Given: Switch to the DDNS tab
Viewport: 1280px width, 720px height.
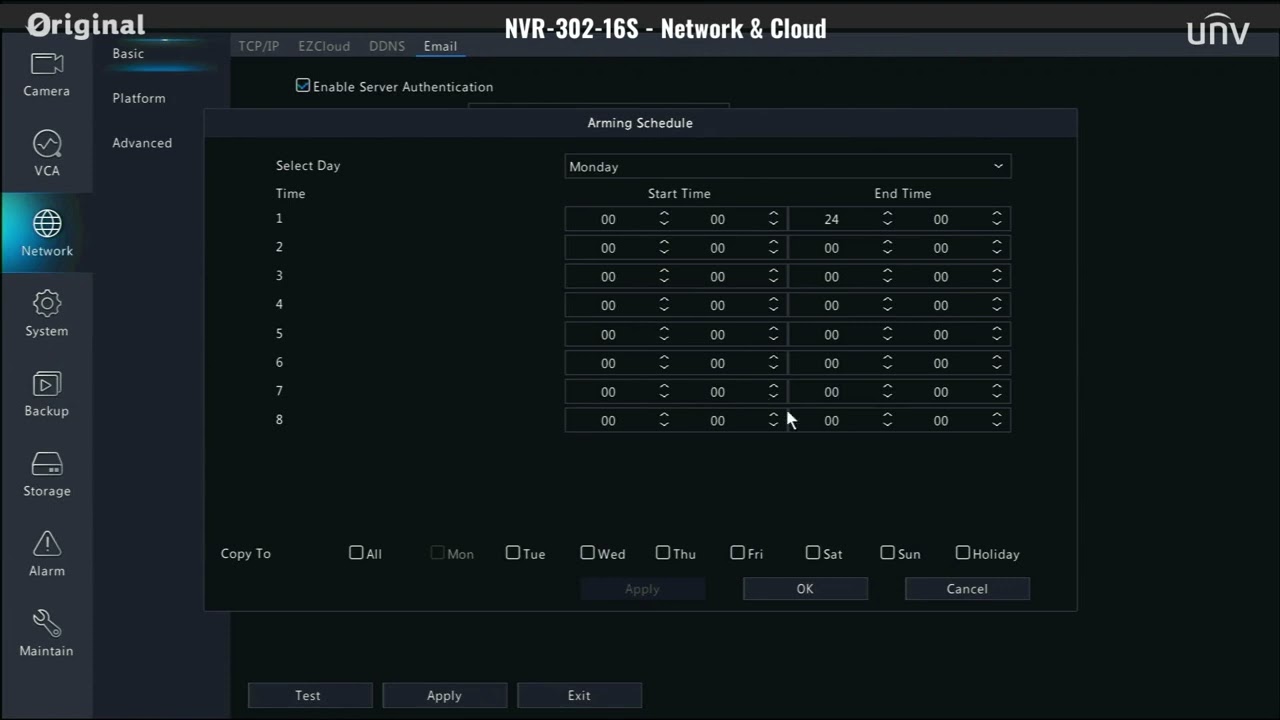Looking at the screenshot, I should pos(387,46).
